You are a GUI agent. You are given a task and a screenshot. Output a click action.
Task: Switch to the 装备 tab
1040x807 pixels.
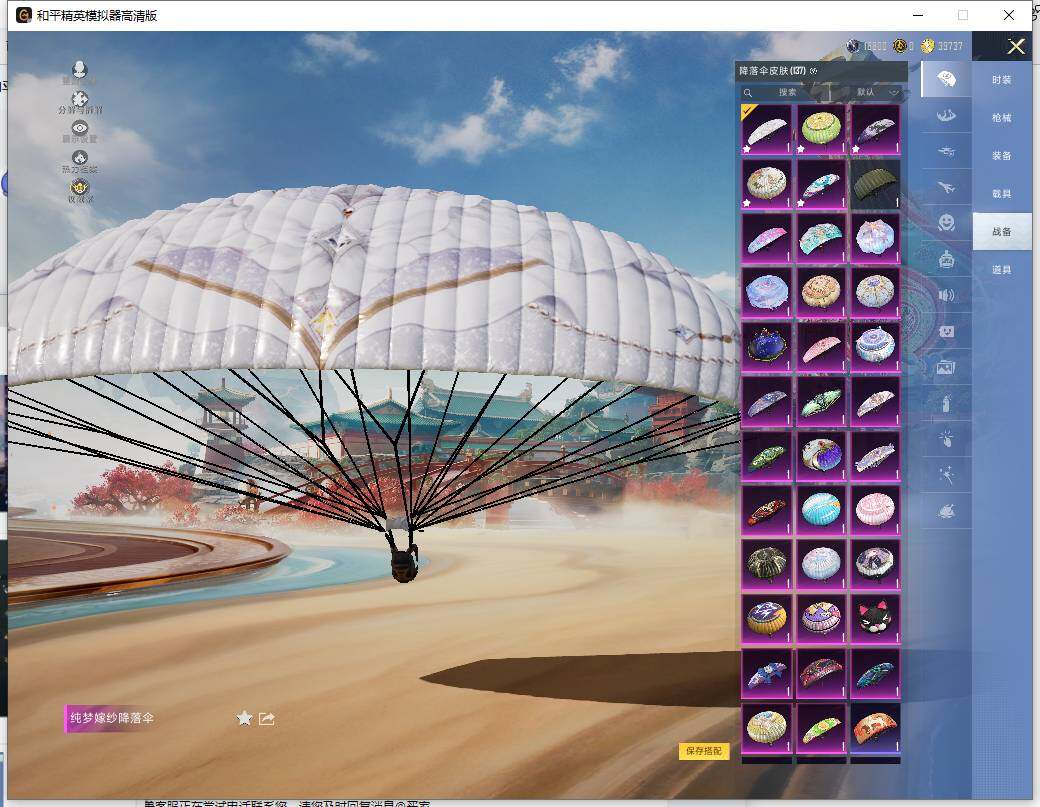coord(1002,155)
